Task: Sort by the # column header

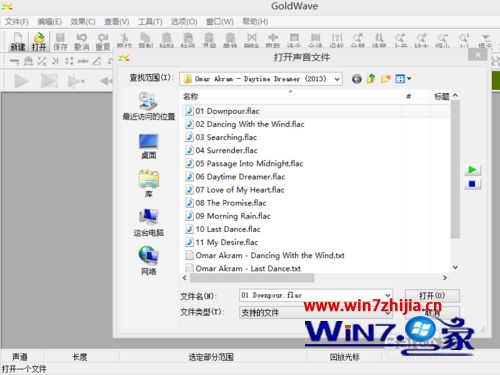Action: tap(415, 97)
